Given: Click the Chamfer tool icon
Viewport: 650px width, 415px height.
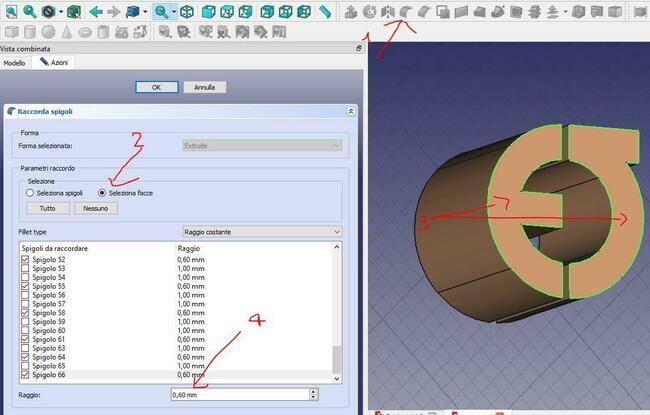Looking at the screenshot, I should 425,12.
